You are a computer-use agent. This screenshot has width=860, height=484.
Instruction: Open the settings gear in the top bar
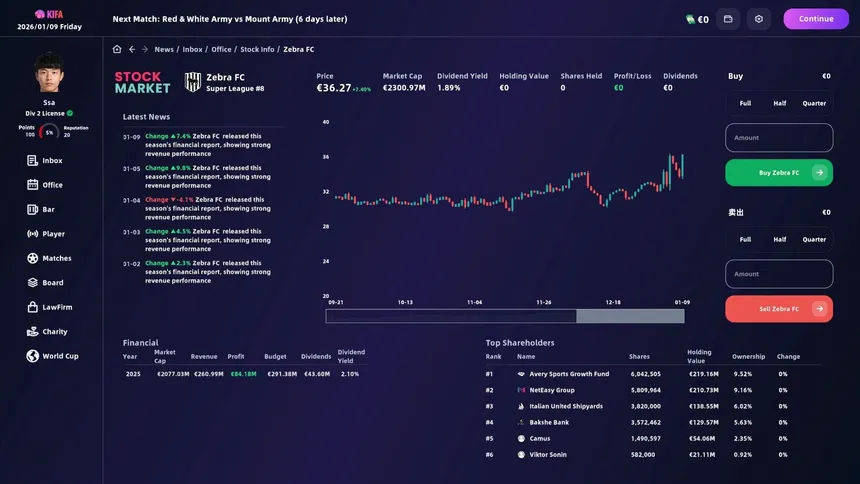click(x=759, y=19)
